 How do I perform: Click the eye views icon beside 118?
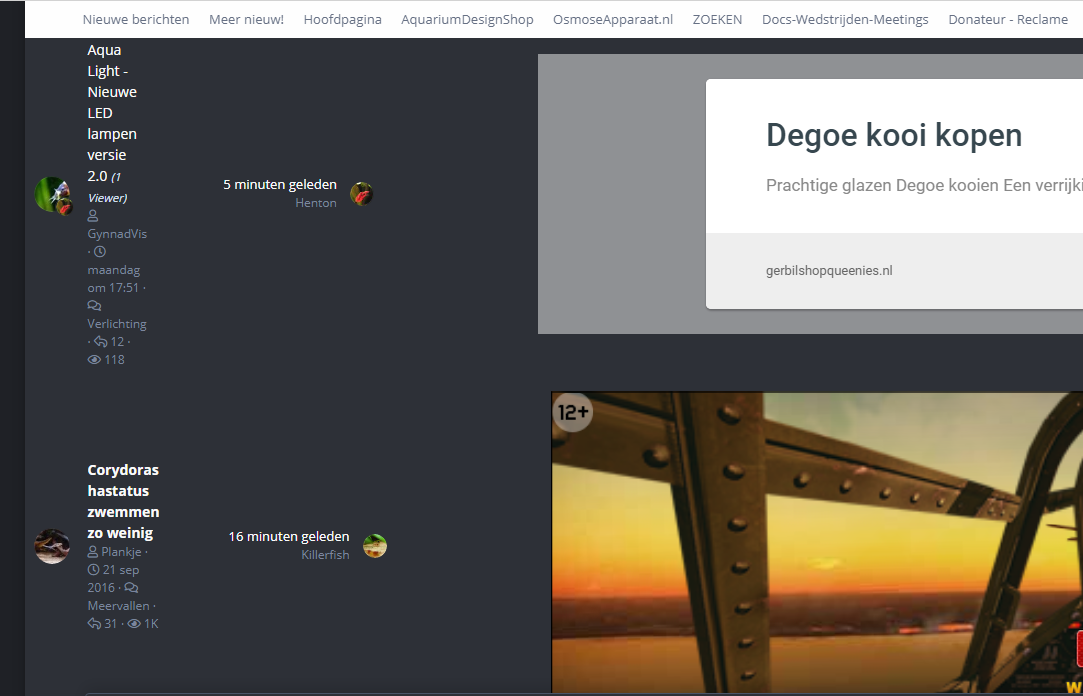[95, 360]
